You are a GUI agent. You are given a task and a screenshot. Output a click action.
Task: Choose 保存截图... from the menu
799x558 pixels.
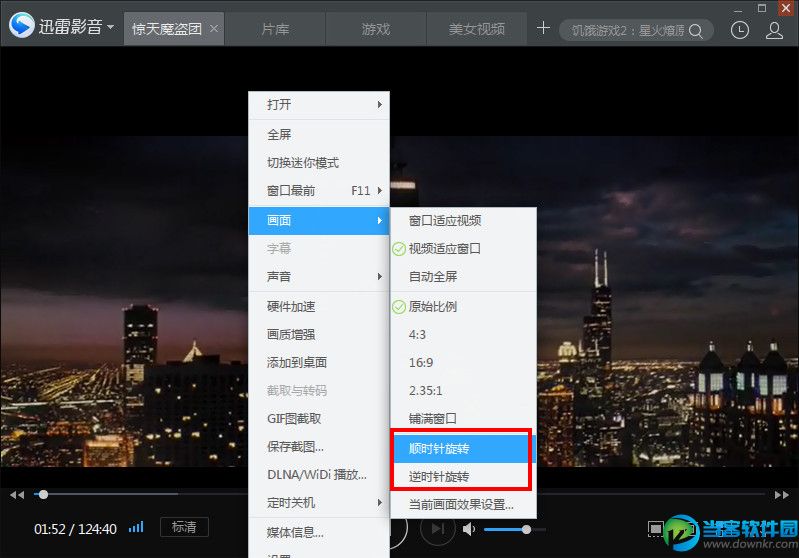[319, 446]
